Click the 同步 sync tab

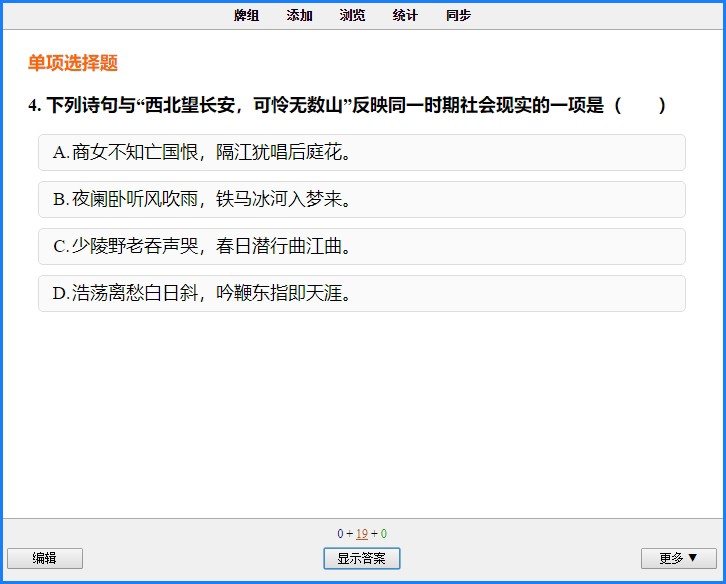click(458, 15)
